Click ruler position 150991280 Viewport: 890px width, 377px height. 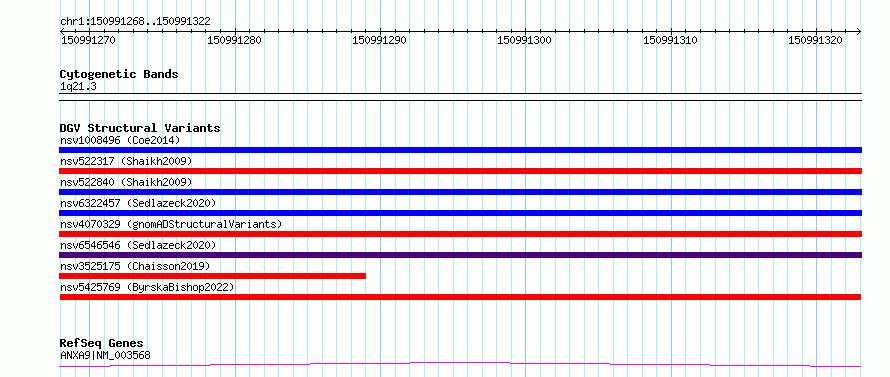[x=234, y=40]
